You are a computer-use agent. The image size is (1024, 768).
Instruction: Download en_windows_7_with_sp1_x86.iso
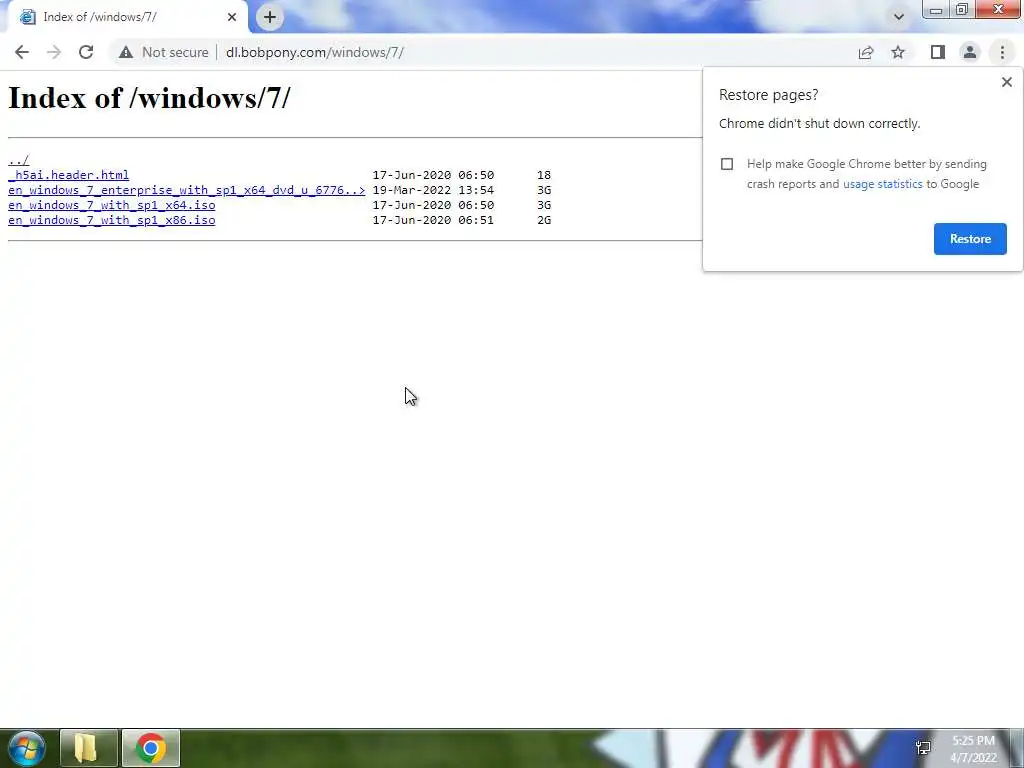pyautogui.click(x=112, y=220)
